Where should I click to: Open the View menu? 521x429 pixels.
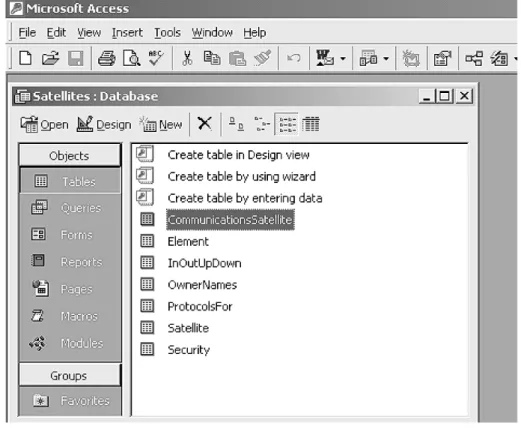[89, 33]
